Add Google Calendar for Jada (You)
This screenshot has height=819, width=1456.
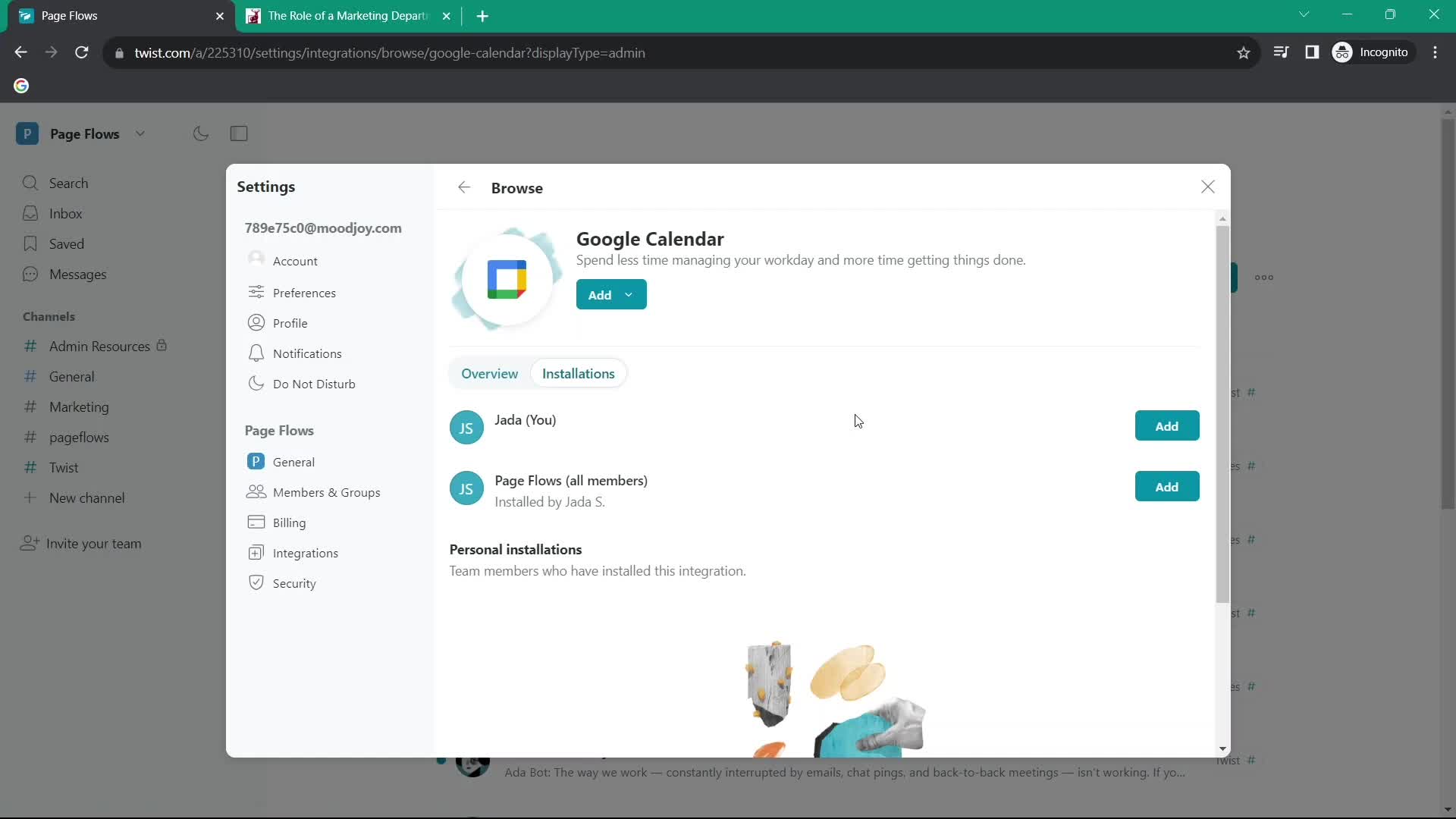click(1167, 426)
